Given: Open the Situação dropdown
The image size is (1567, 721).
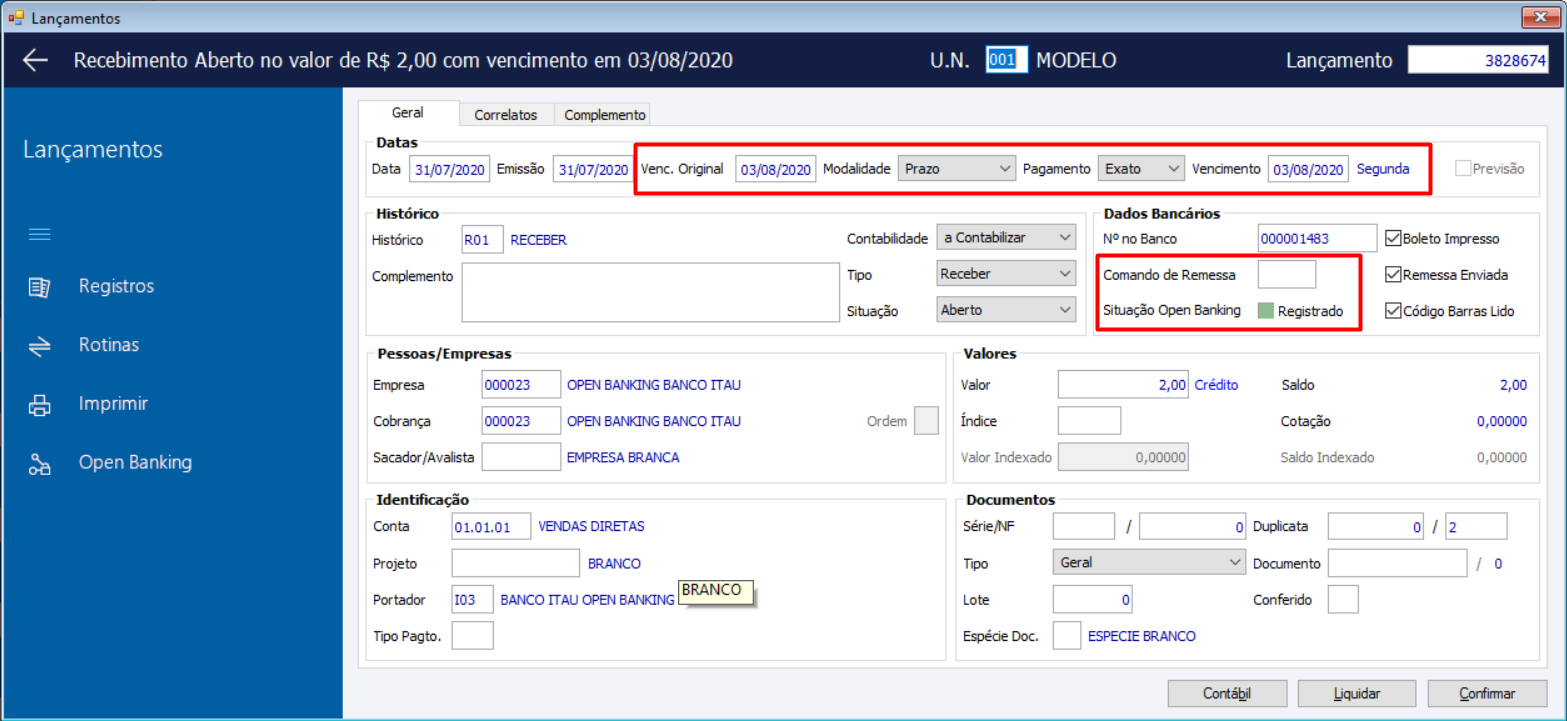Looking at the screenshot, I should (1006, 310).
